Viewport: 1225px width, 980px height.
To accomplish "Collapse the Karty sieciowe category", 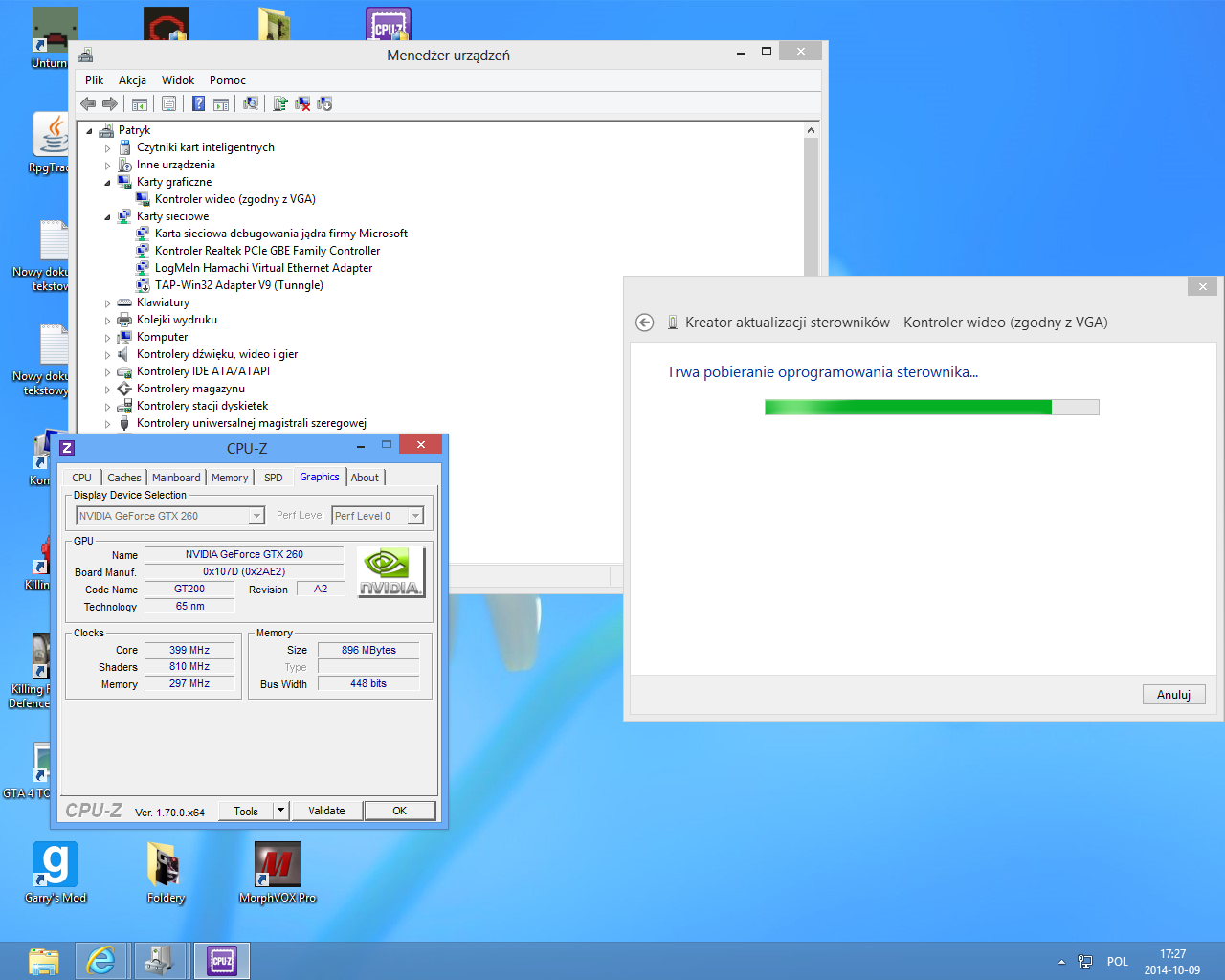I will point(107,217).
